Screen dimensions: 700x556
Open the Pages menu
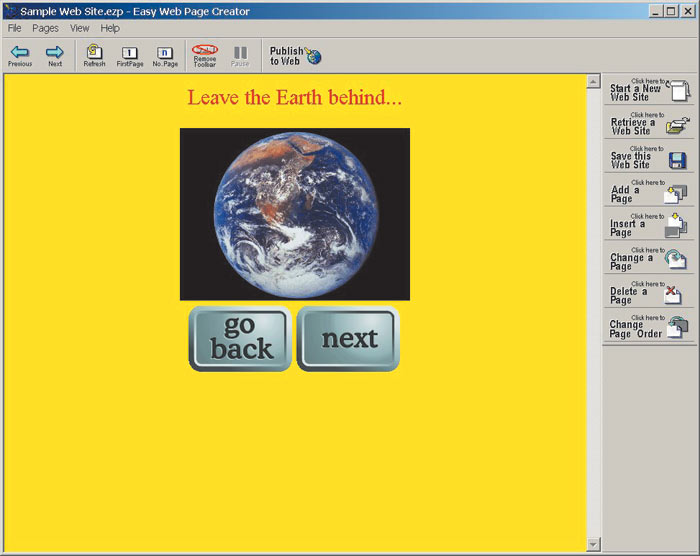[x=45, y=28]
